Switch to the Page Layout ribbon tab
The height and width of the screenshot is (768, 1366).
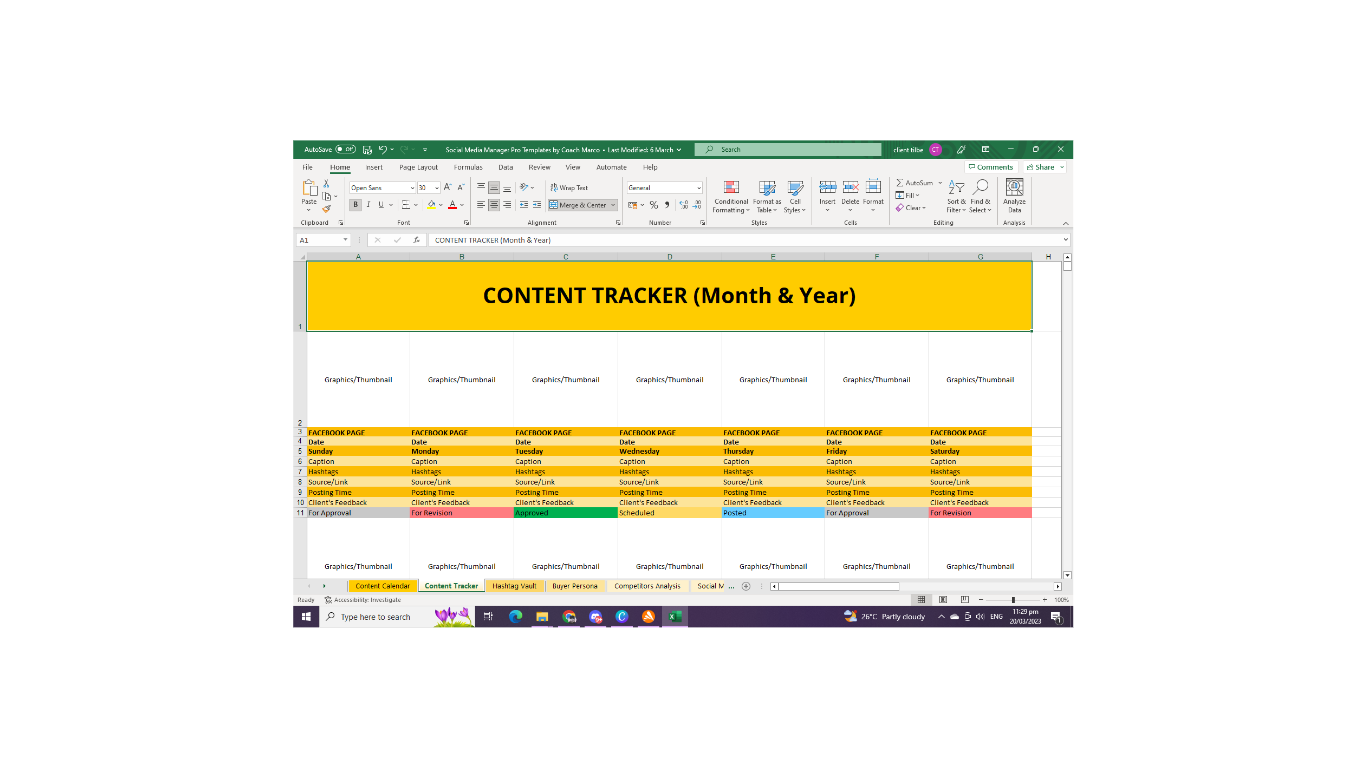[419, 167]
